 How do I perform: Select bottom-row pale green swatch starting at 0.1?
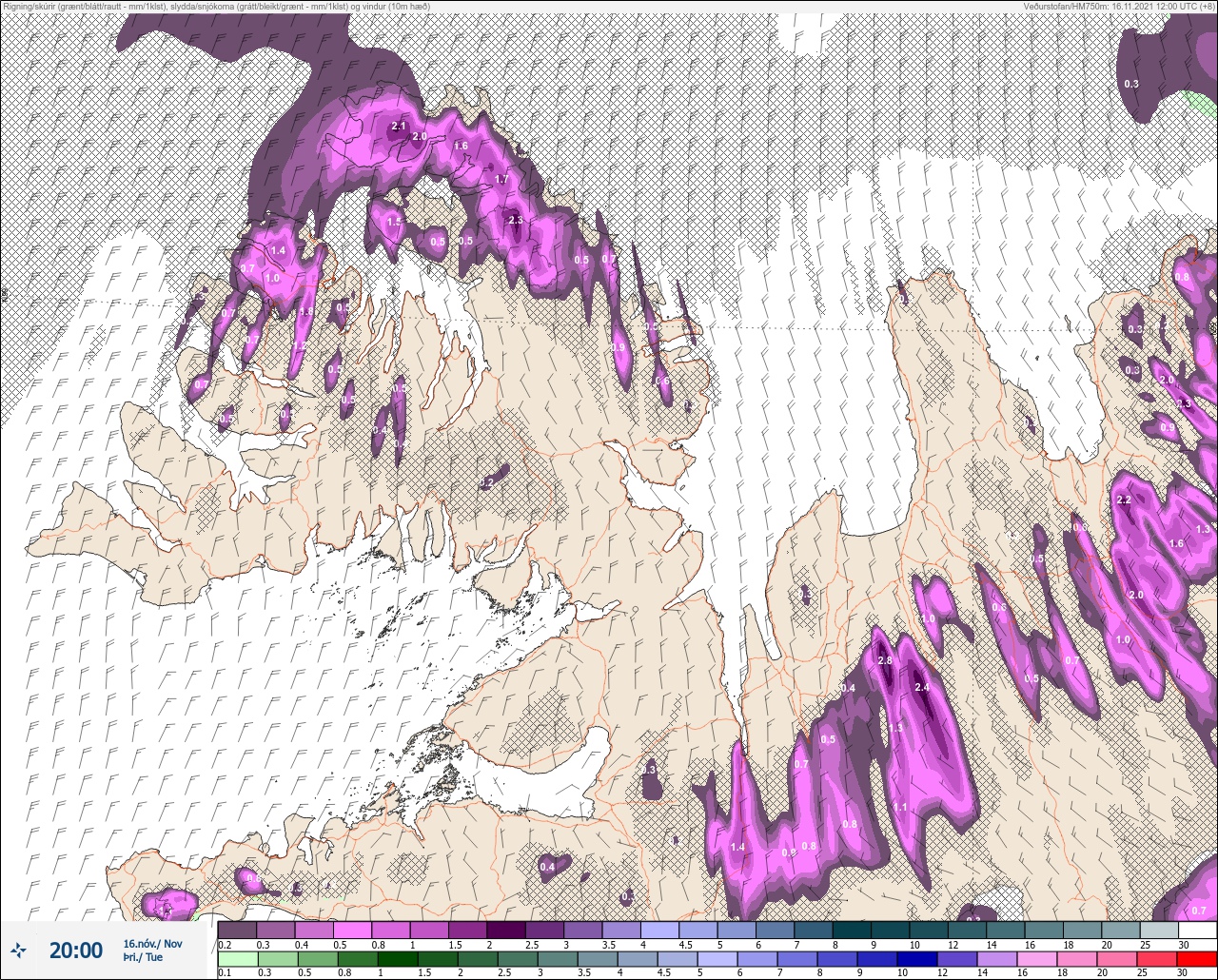237,958
